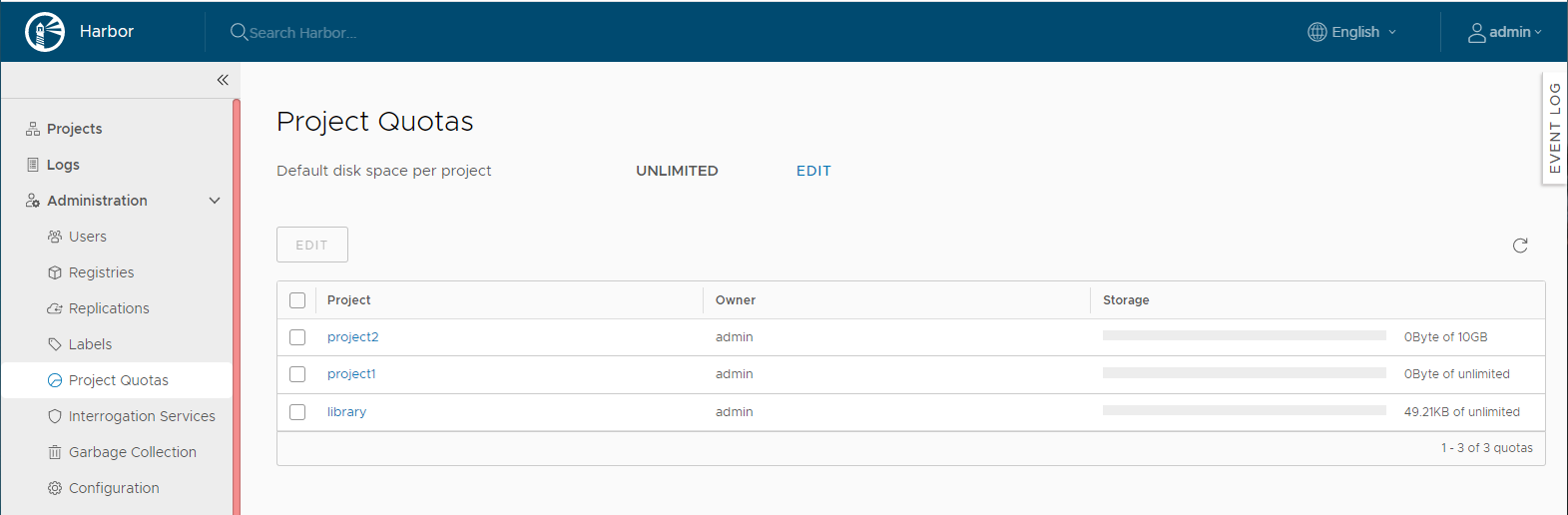Select the library row checkbox
This screenshot has width=1568, height=515.
[x=297, y=412]
